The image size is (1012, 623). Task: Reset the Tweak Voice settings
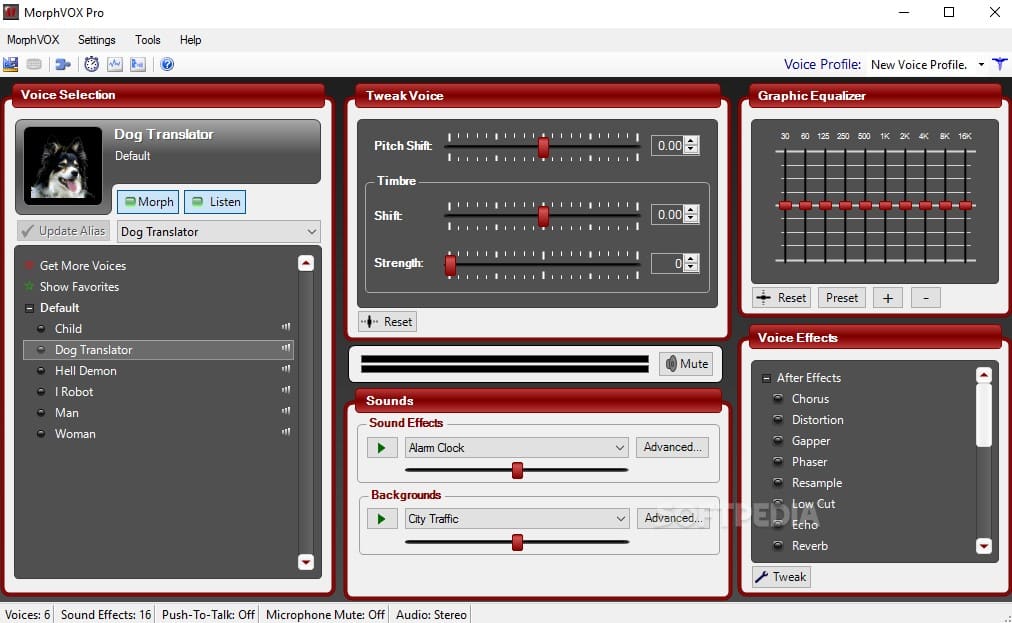[x=387, y=322]
